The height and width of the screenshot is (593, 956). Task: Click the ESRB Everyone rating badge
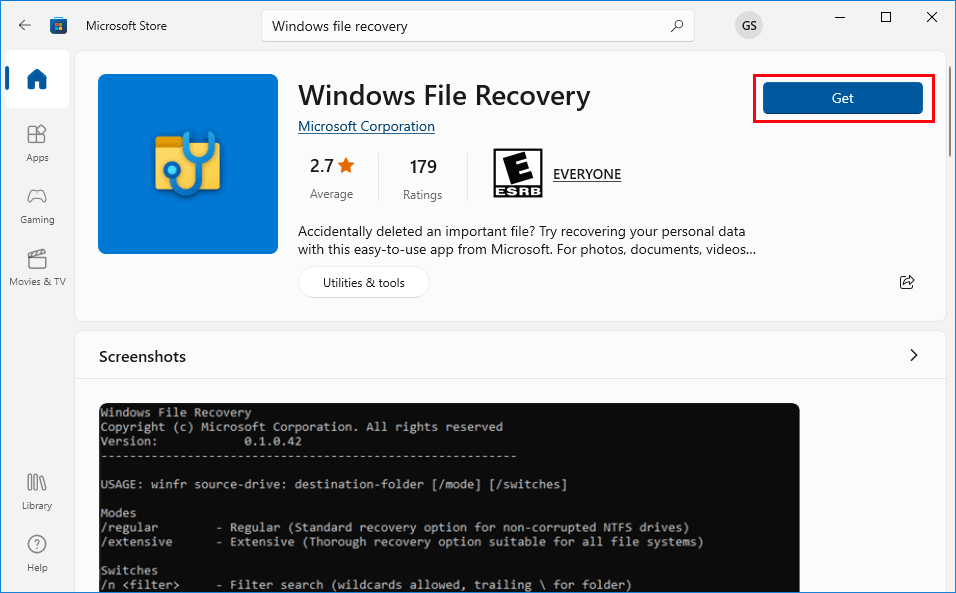coord(518,173)
